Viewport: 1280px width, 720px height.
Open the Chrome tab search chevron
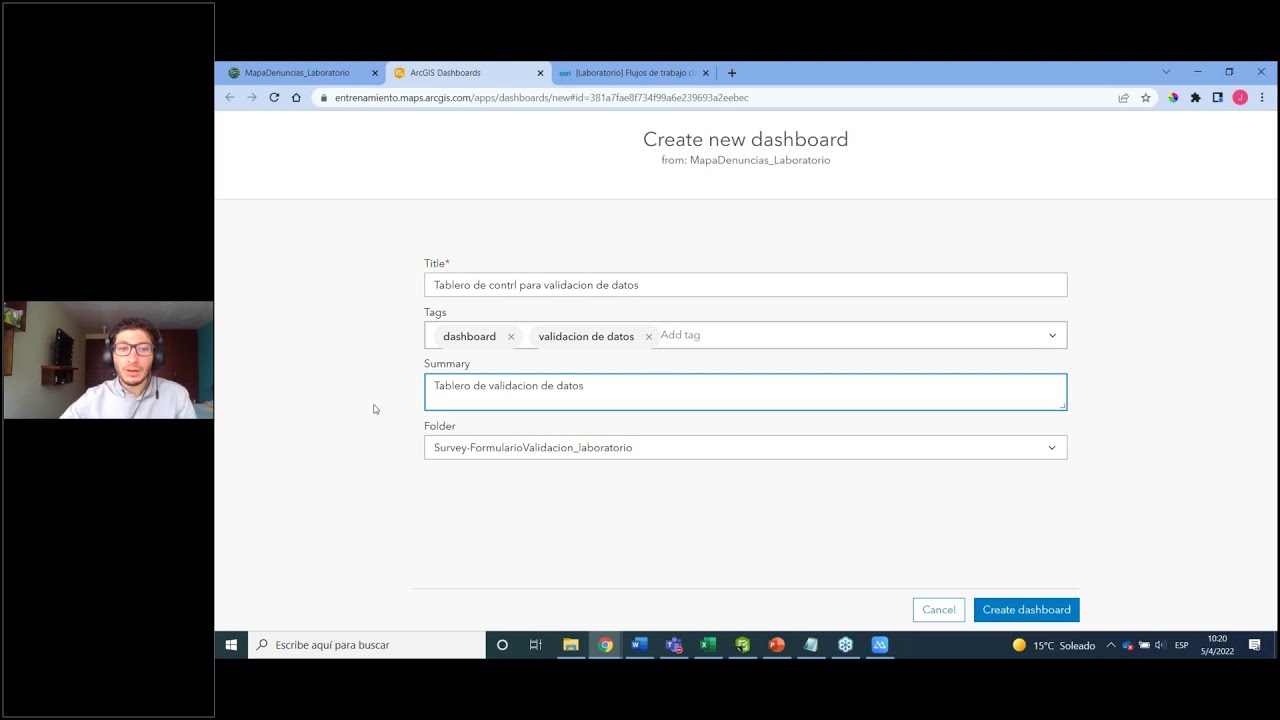pos(1166,72)
